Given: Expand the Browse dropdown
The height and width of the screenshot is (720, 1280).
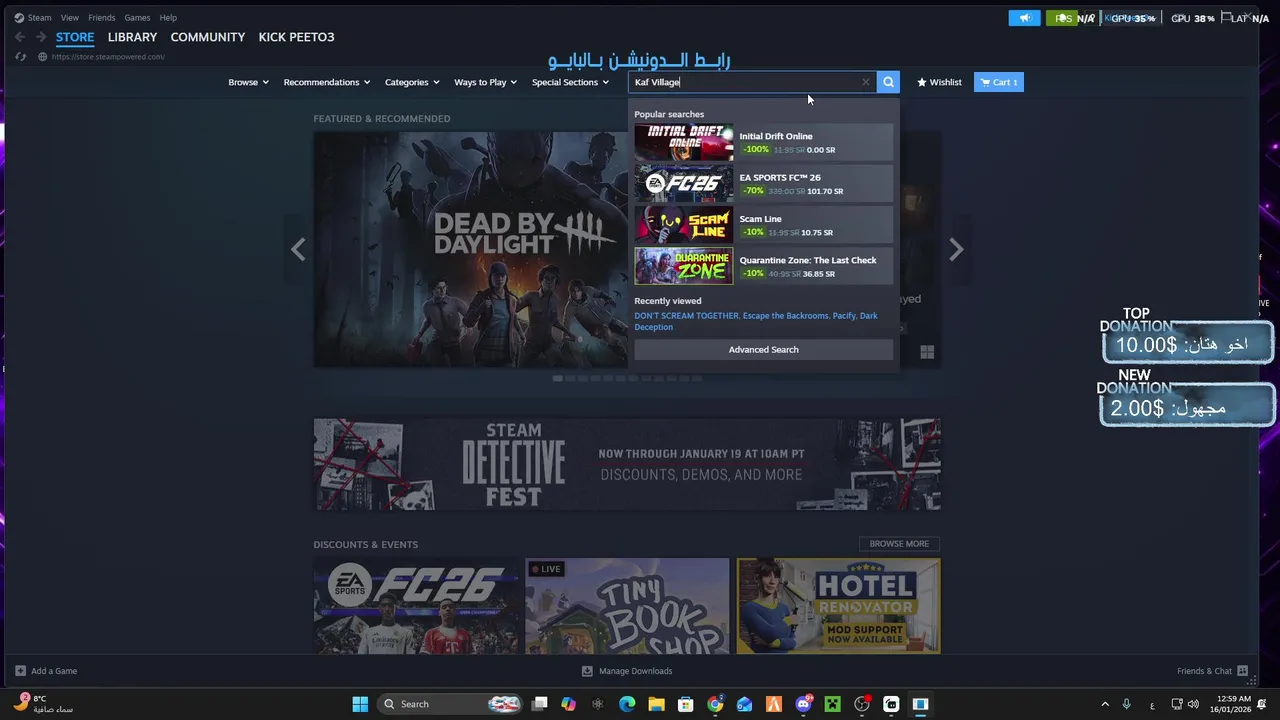Looking at the screenshot, I should (248, 82).
